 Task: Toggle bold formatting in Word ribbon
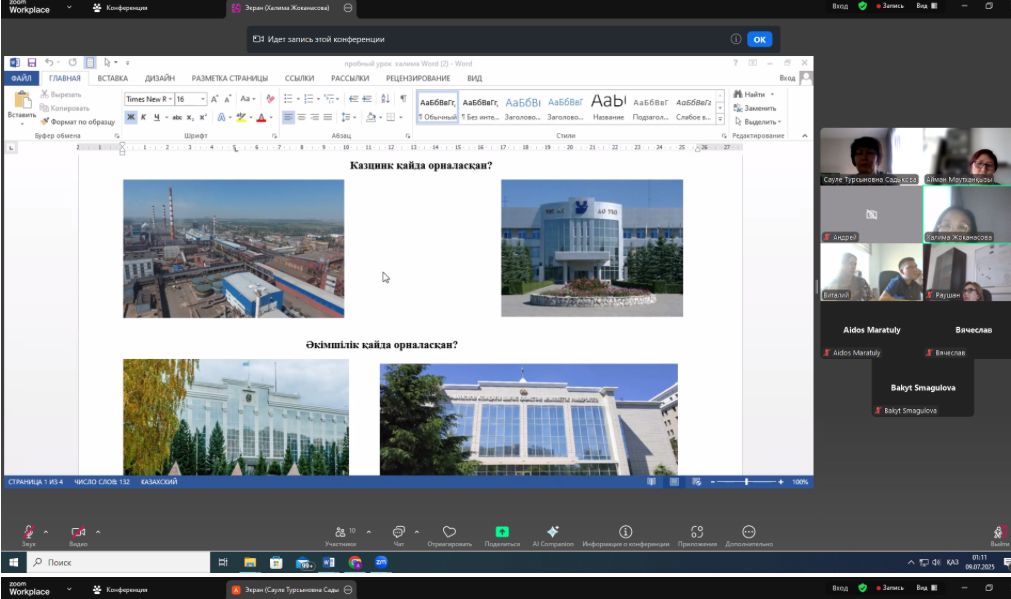click(131, 117)
